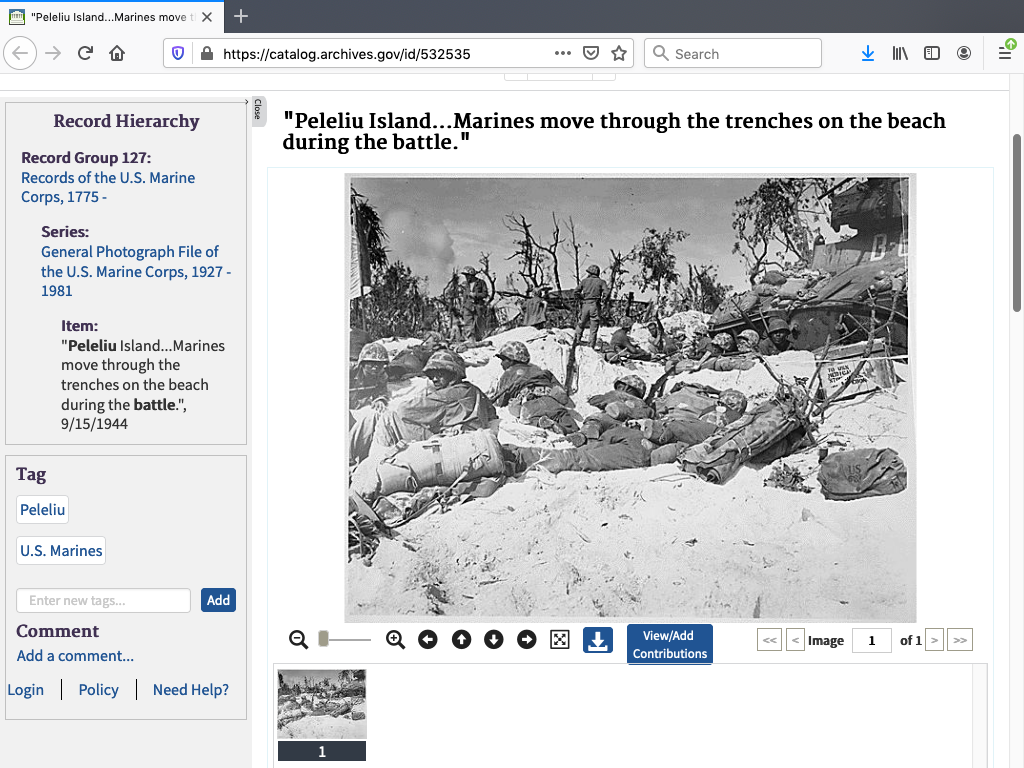This screenshot has width=1024, height=768.
Task: Zoom out the image with the minus magnifier
Action: 298,640
